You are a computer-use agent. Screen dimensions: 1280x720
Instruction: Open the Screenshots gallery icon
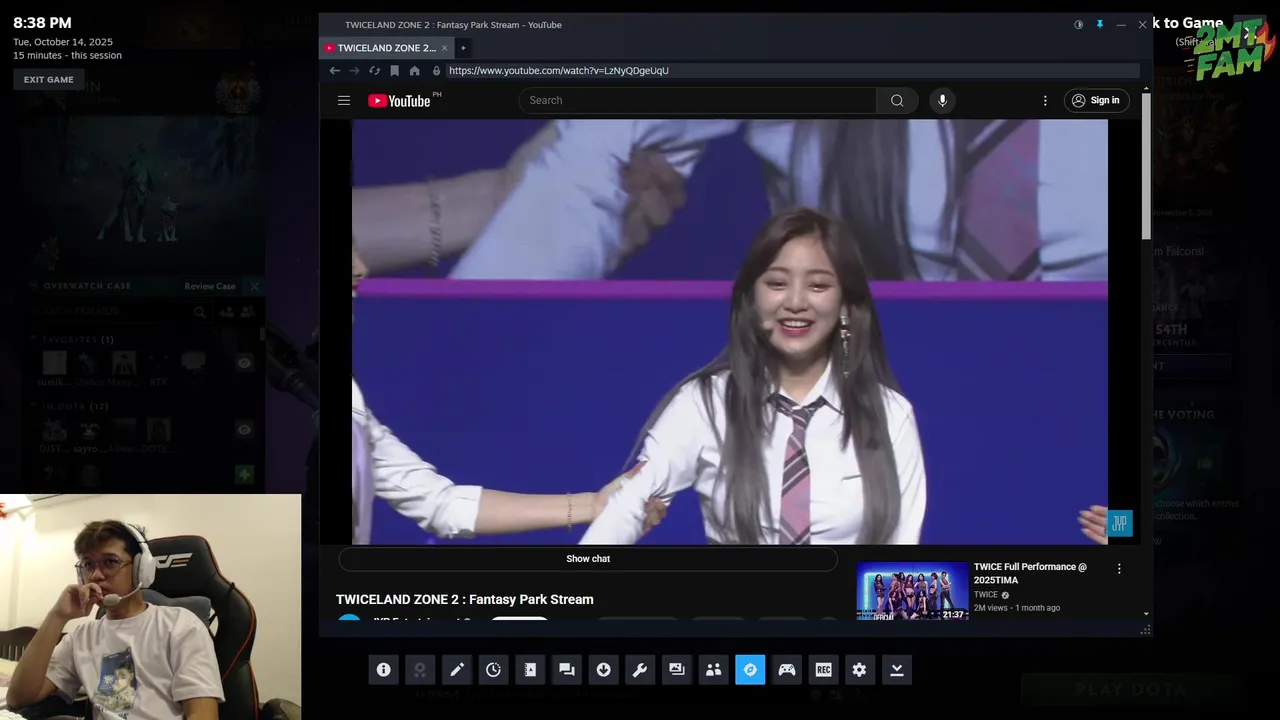pyautogui.click(x=677, y=670)
